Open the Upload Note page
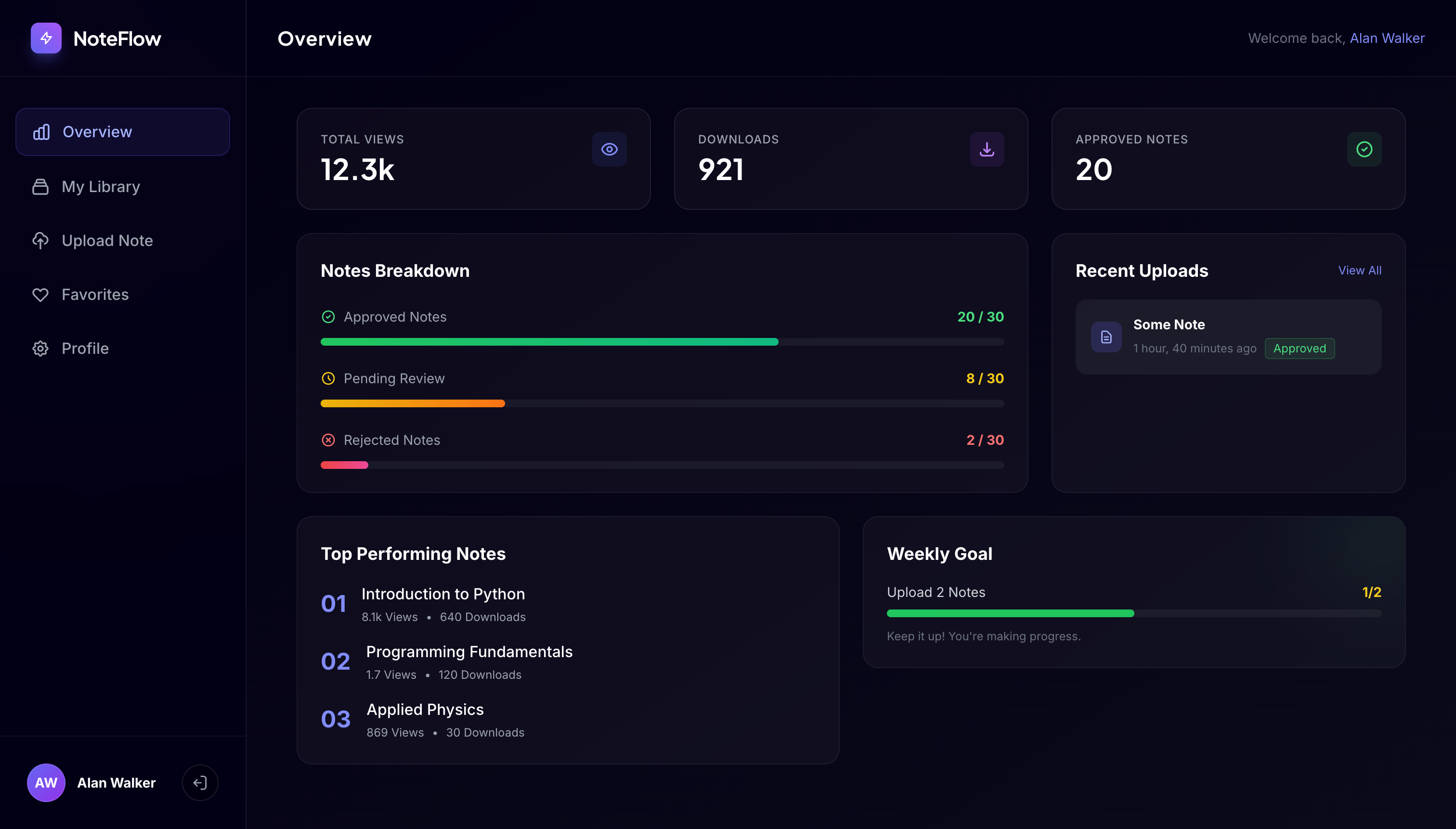The width and height of the screenshot is (1456, 829). [107, 241]
